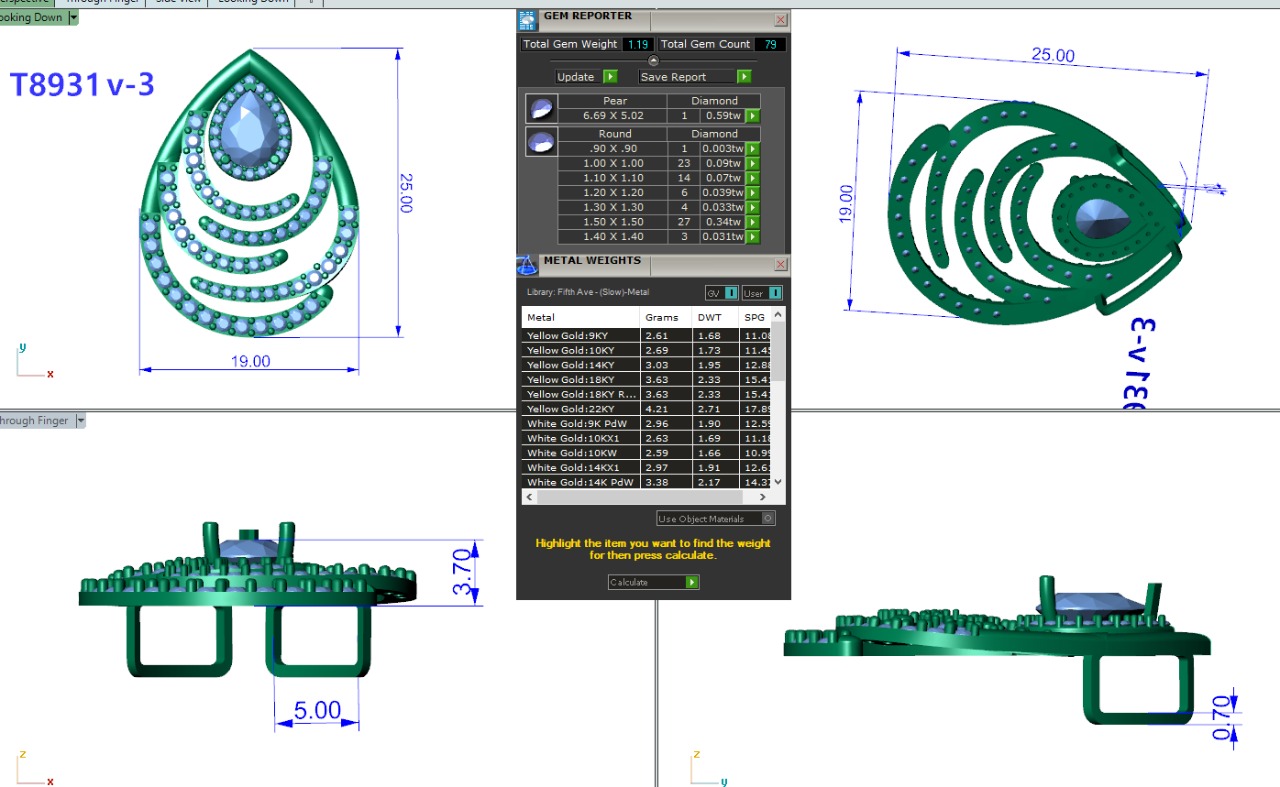The height and width of the screenshot is (787, 1280).
Task: Click green arrow for 0.59tw pear diamond
Action: click(x=753, y=116)
